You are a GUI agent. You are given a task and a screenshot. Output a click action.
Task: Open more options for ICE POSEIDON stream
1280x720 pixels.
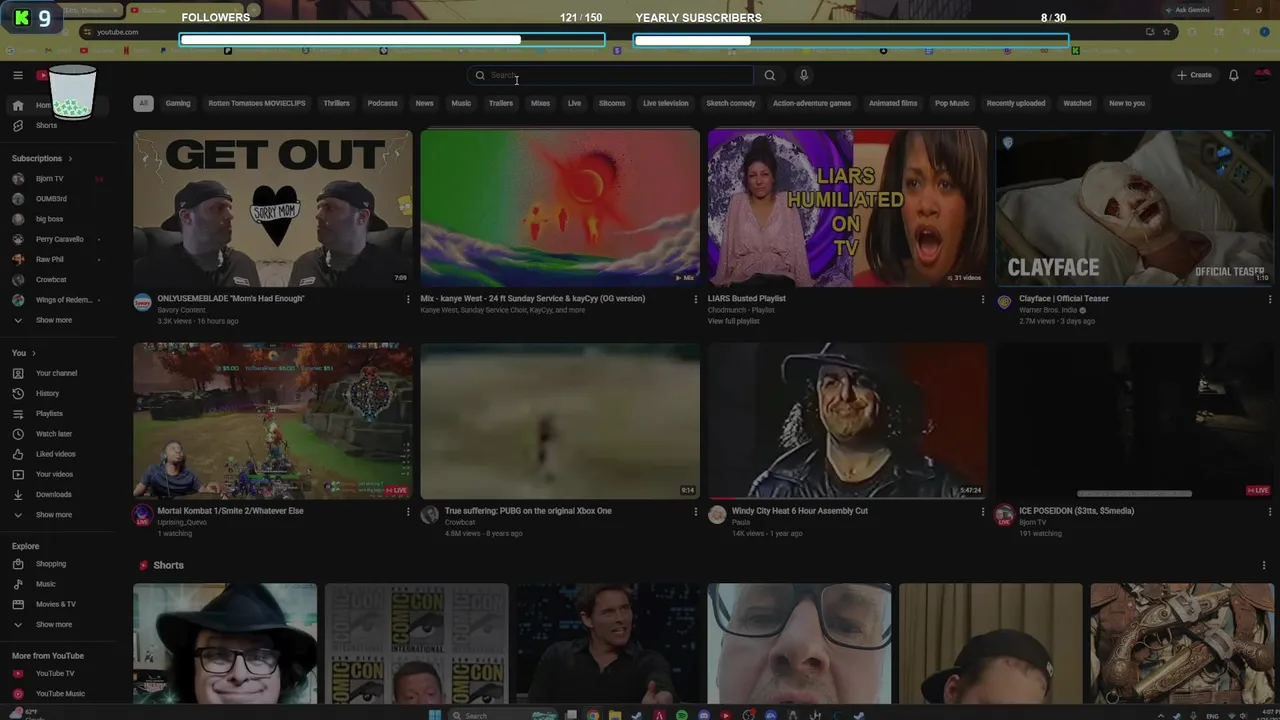[x=1270, y=511]
